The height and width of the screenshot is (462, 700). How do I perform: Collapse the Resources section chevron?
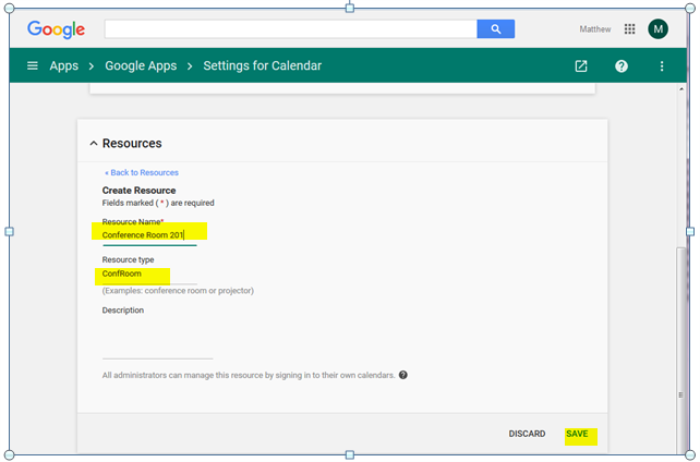(x=93, y=143)
